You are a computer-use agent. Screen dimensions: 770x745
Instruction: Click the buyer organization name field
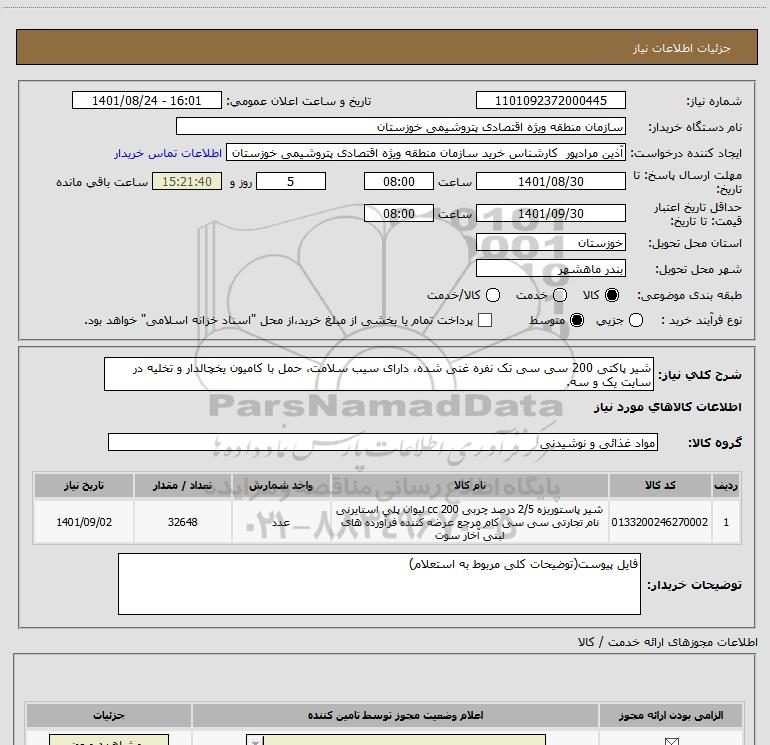[401, 126]
